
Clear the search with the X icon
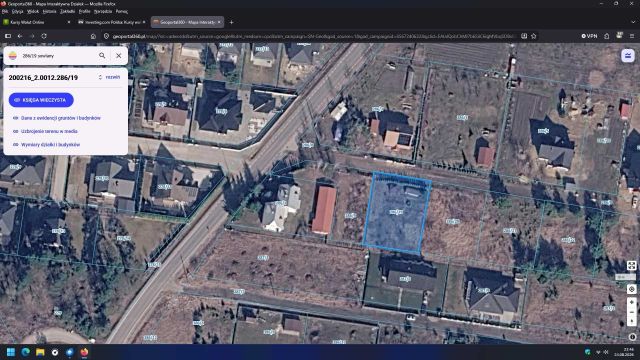pyautogui.click(x=119, y=56)
